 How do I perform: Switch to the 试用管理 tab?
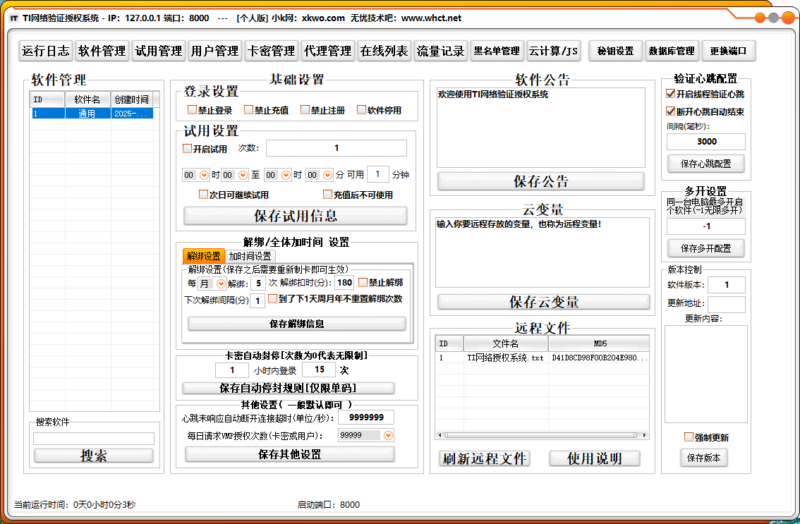click(158, 51)
